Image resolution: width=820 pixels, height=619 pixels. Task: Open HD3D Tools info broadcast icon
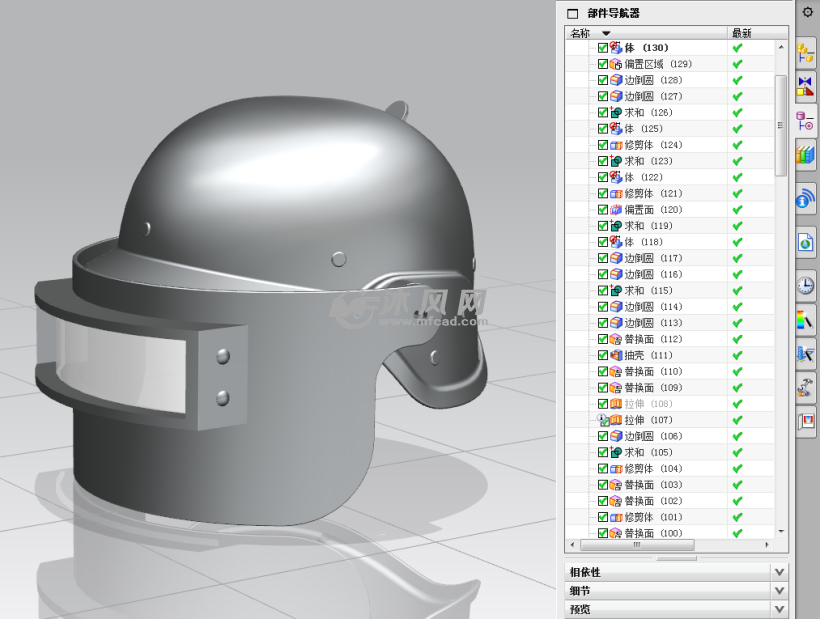point(805,199)
